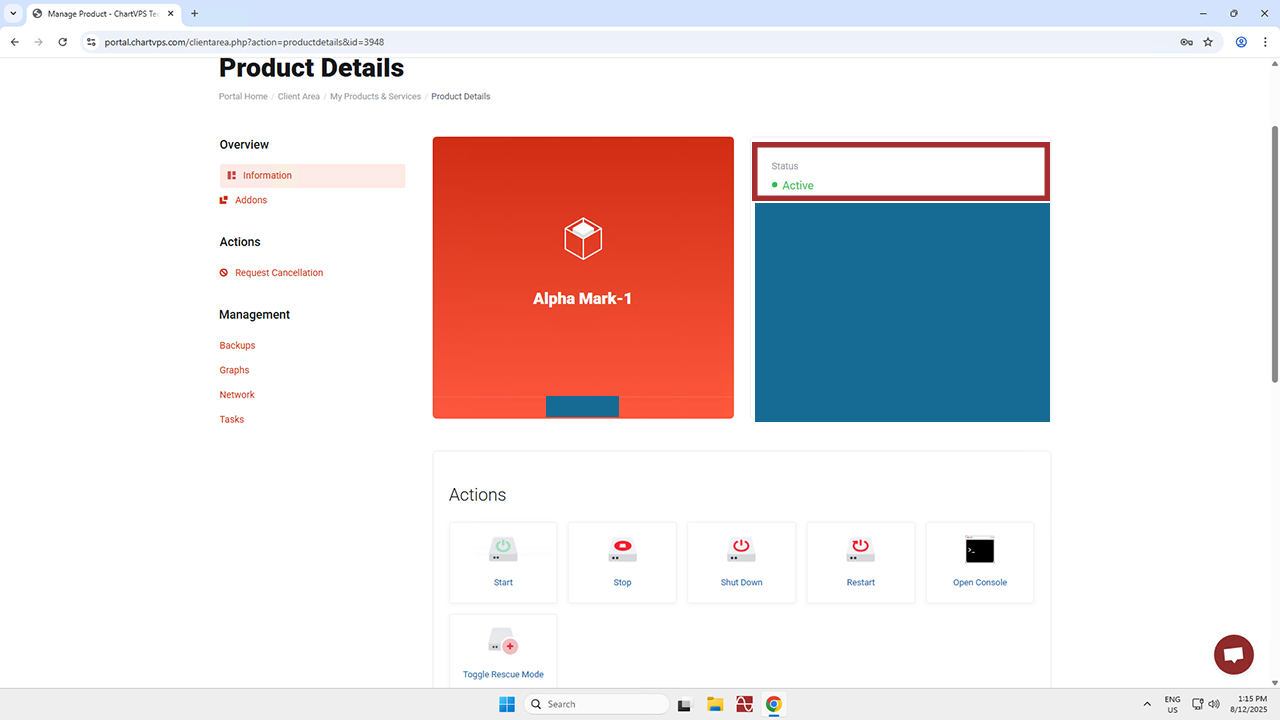This screenshot has width=1280, height=720.
Task: Select Information in Overview sidebar
Action: 267,176
